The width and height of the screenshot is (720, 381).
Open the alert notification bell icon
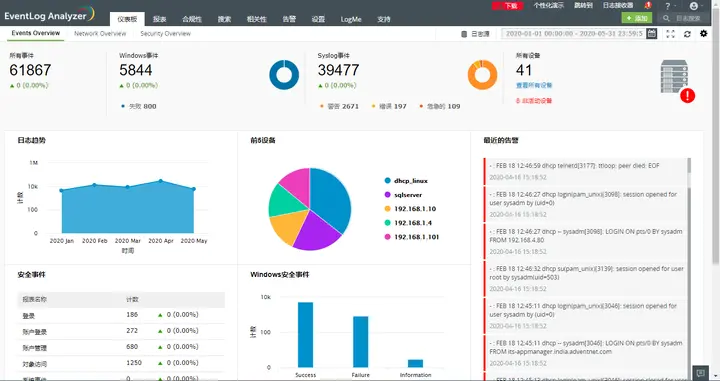(x=647, y=6)
